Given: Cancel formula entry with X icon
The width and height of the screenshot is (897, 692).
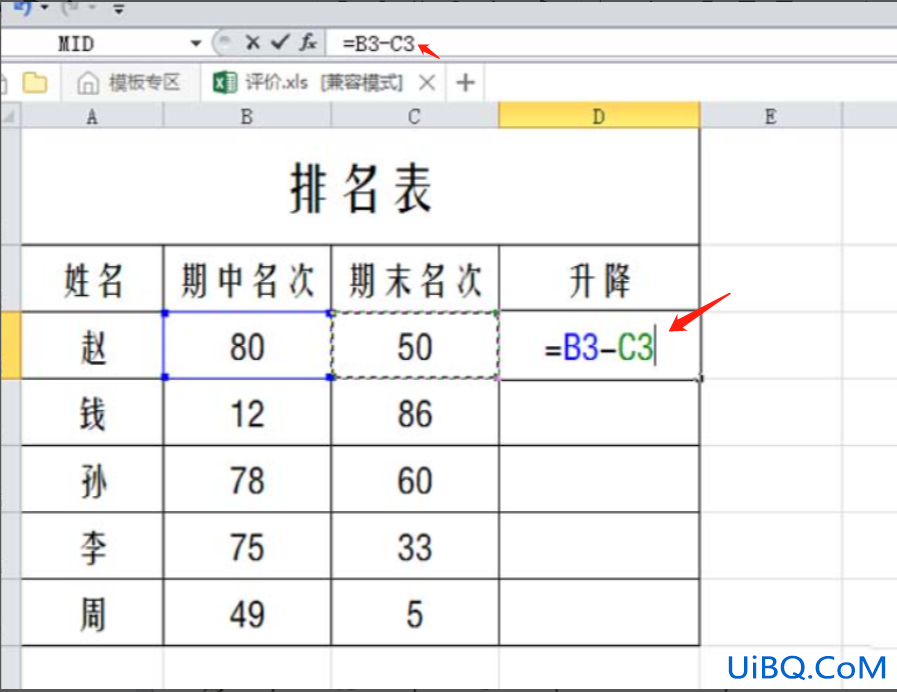Looking at the screenshot, I should [252, 42].
